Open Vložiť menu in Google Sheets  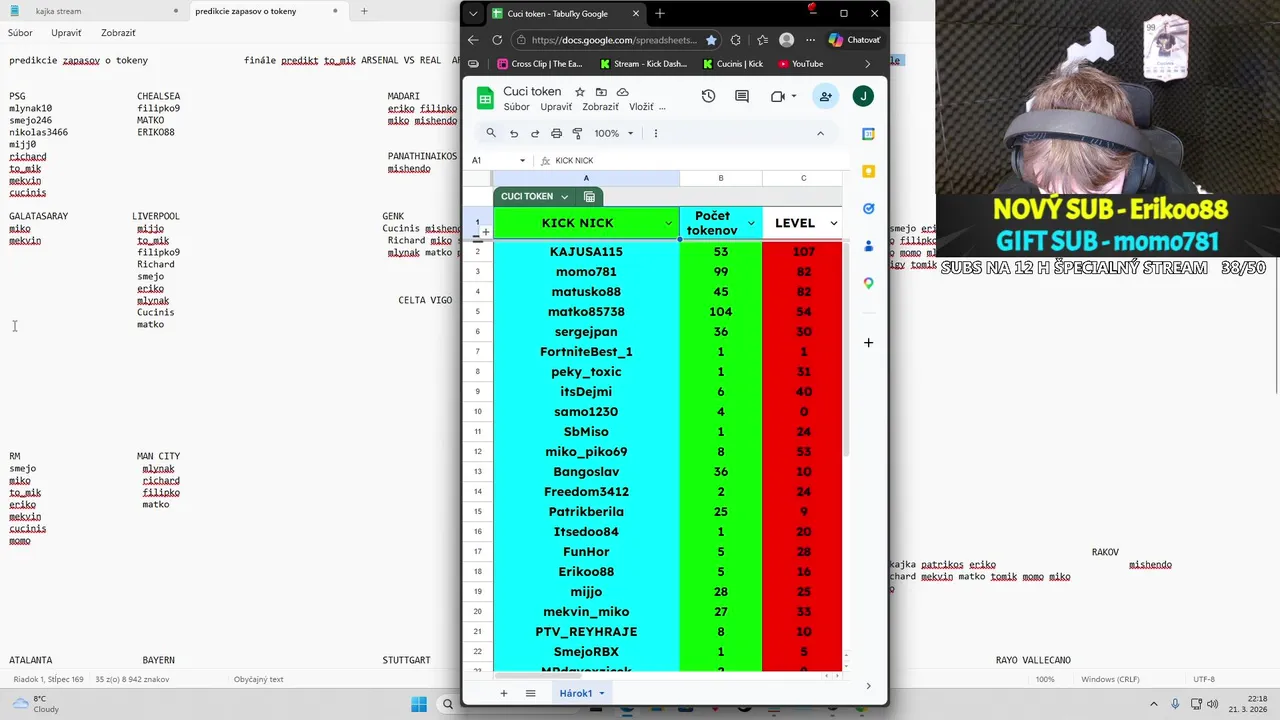(x=641, y=107)
